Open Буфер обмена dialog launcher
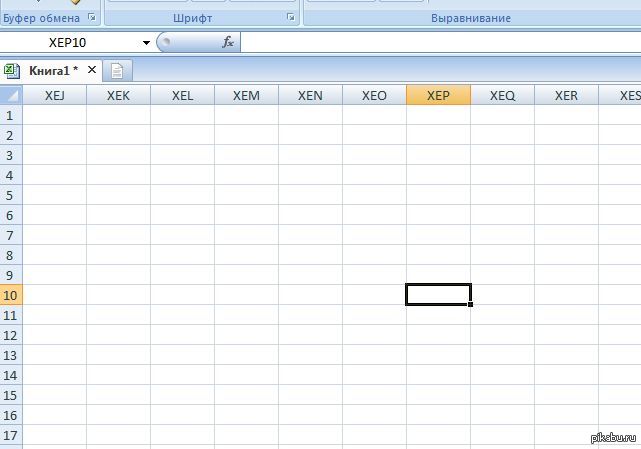 (x=92, y=18)
